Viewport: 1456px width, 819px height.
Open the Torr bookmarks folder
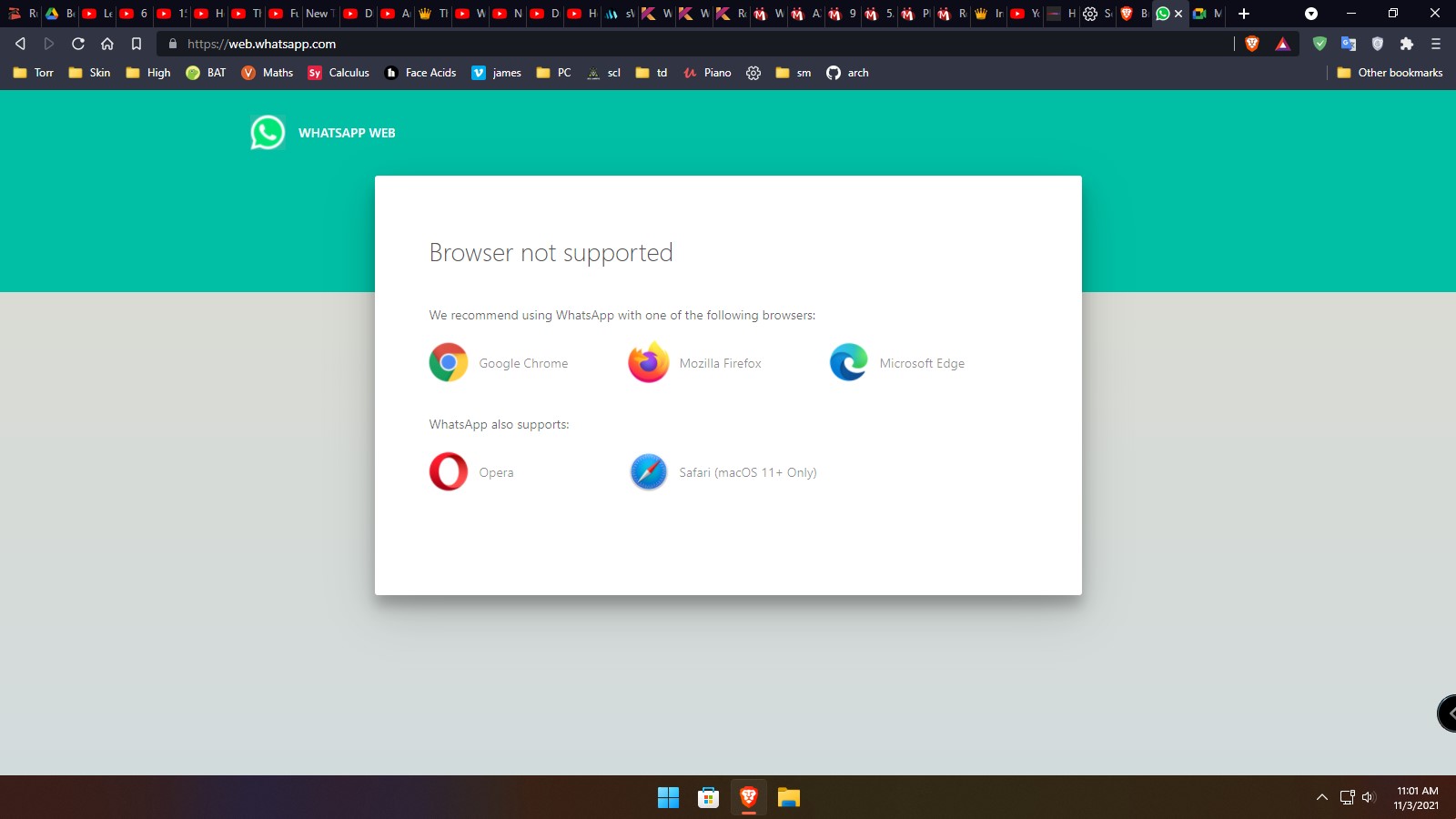(34, 73)
